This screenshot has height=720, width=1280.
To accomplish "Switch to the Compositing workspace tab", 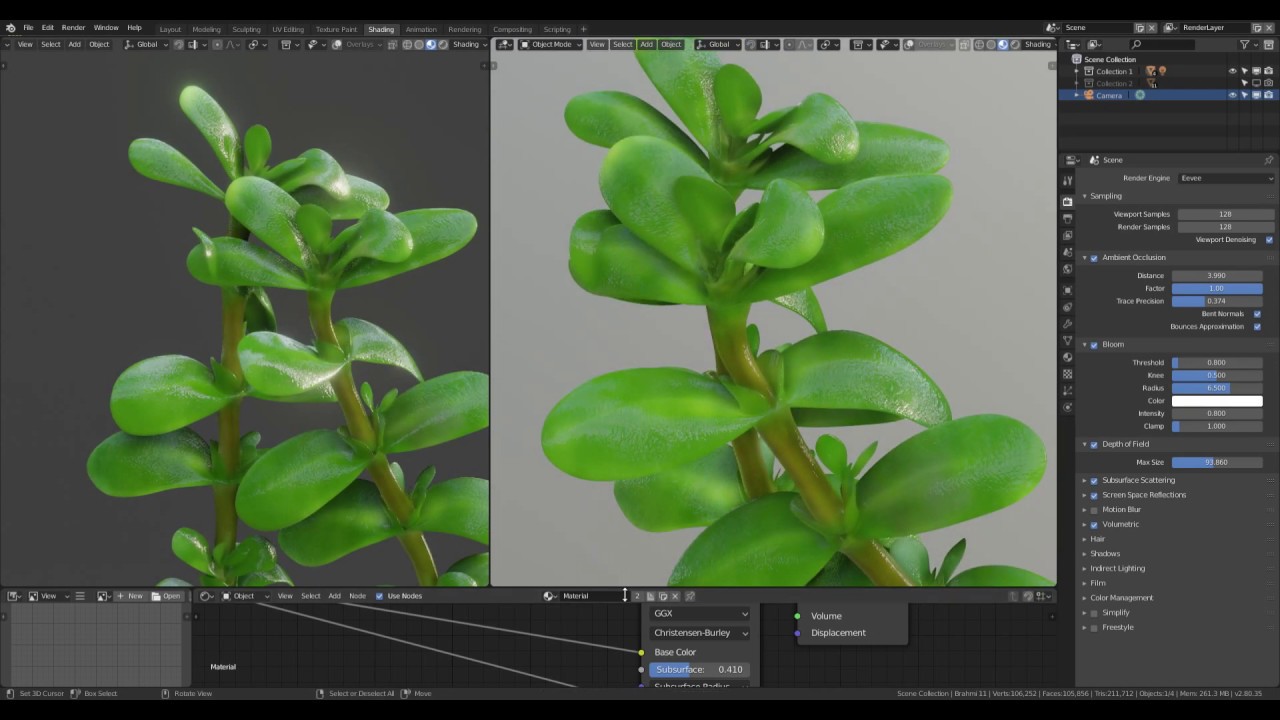I will tap(512, 29).
